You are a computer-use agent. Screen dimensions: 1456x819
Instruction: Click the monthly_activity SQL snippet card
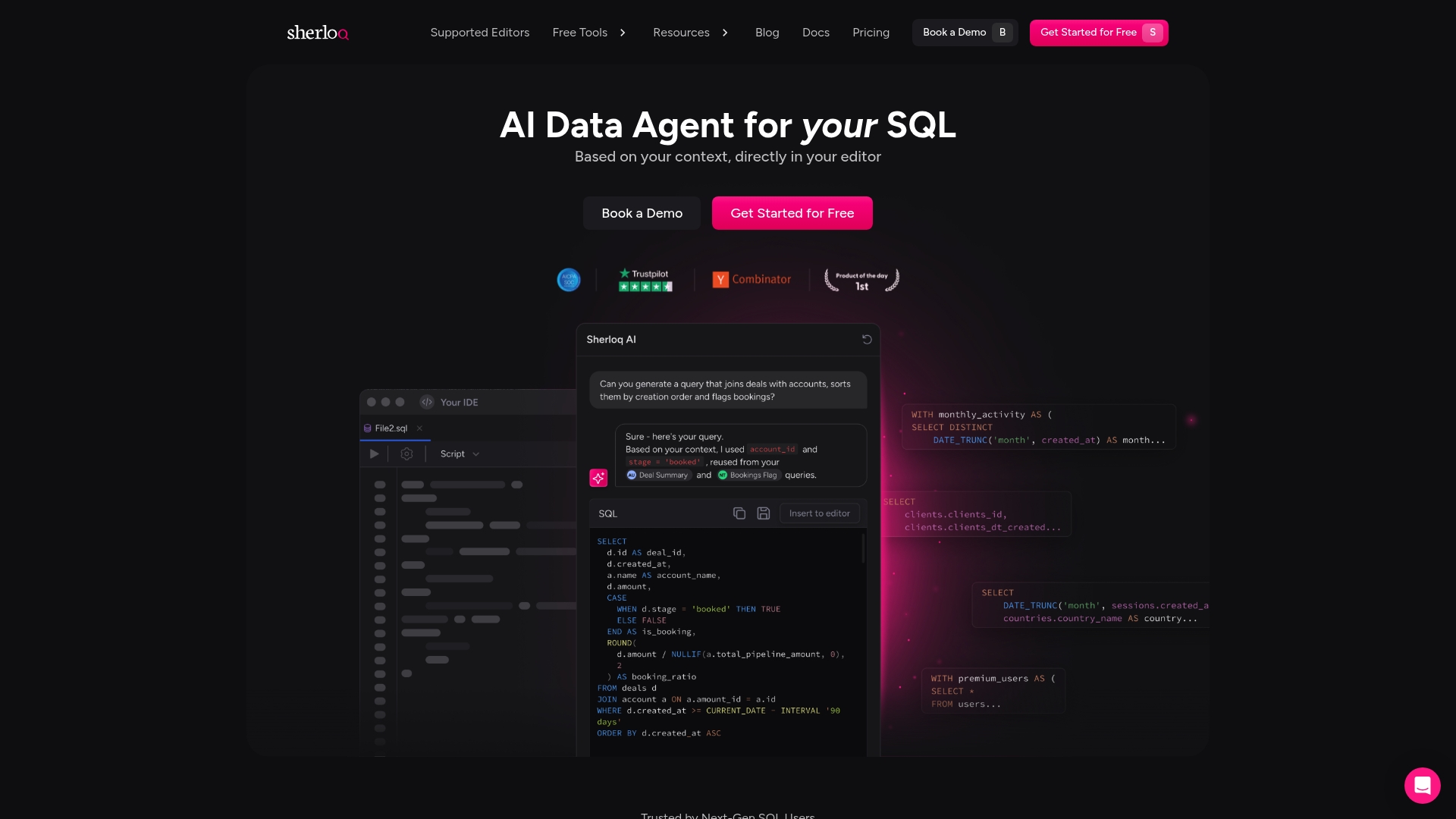tap(1038, 427)
